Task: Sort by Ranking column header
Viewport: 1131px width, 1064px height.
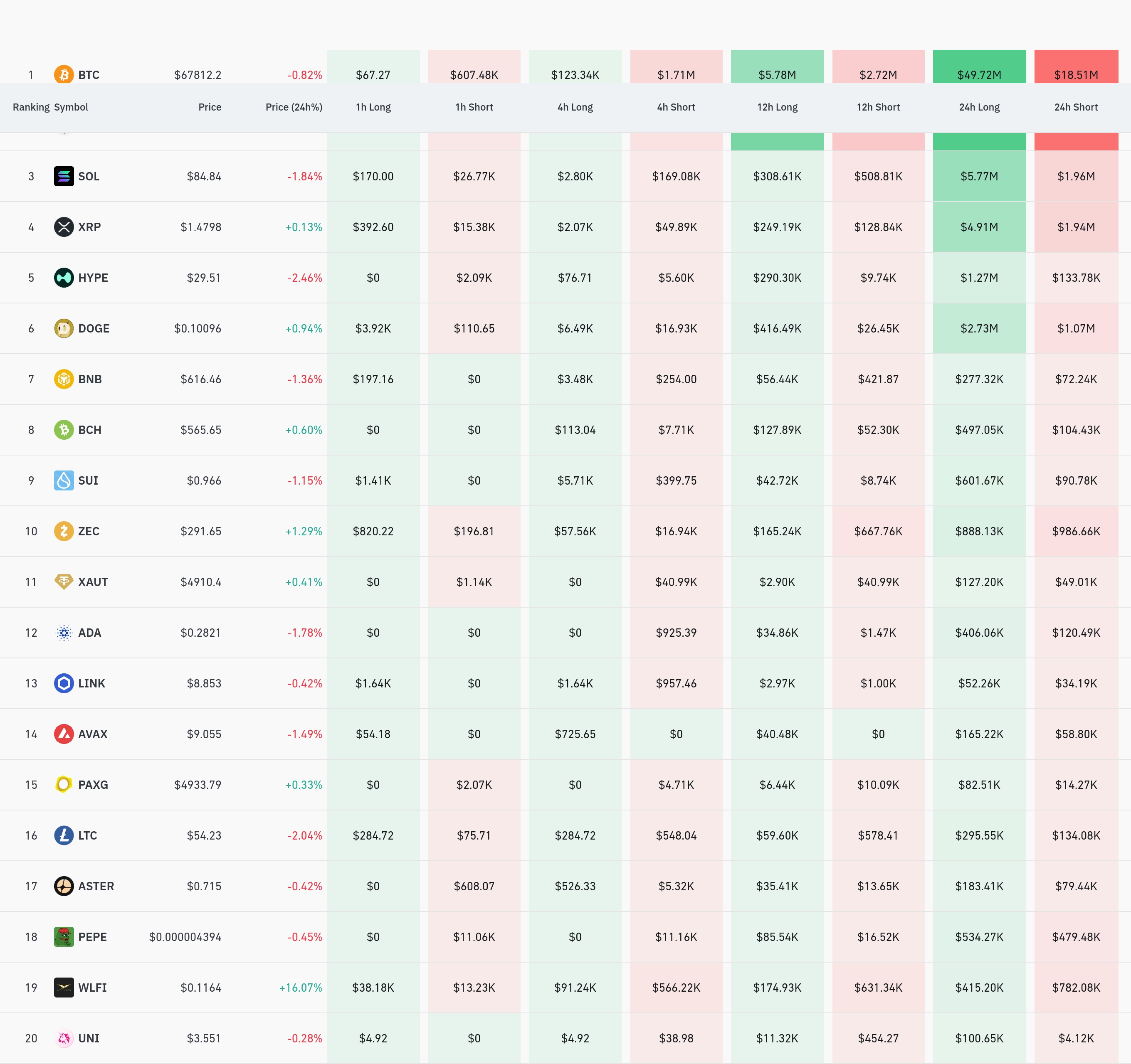Action: 31,107
